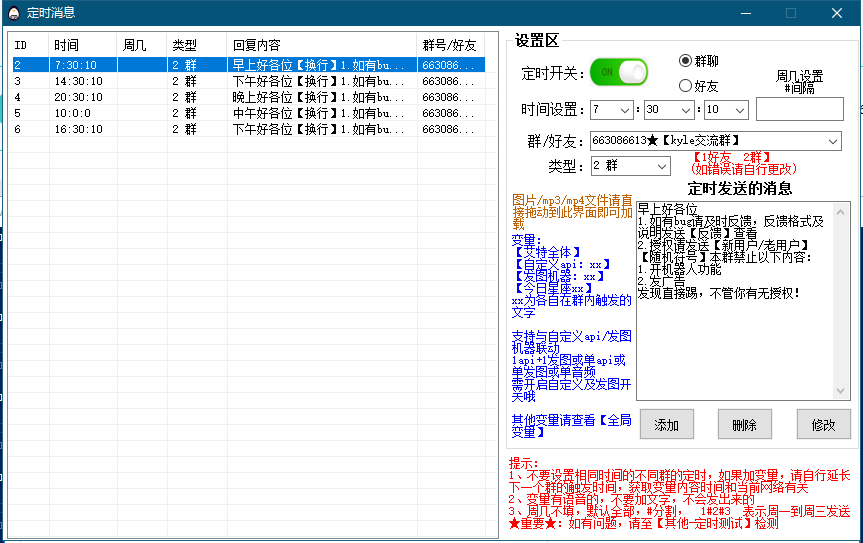This screenshot has width=863, height=543.
Task: Select the row with time 16:30:10
Action: coord(249,129)
